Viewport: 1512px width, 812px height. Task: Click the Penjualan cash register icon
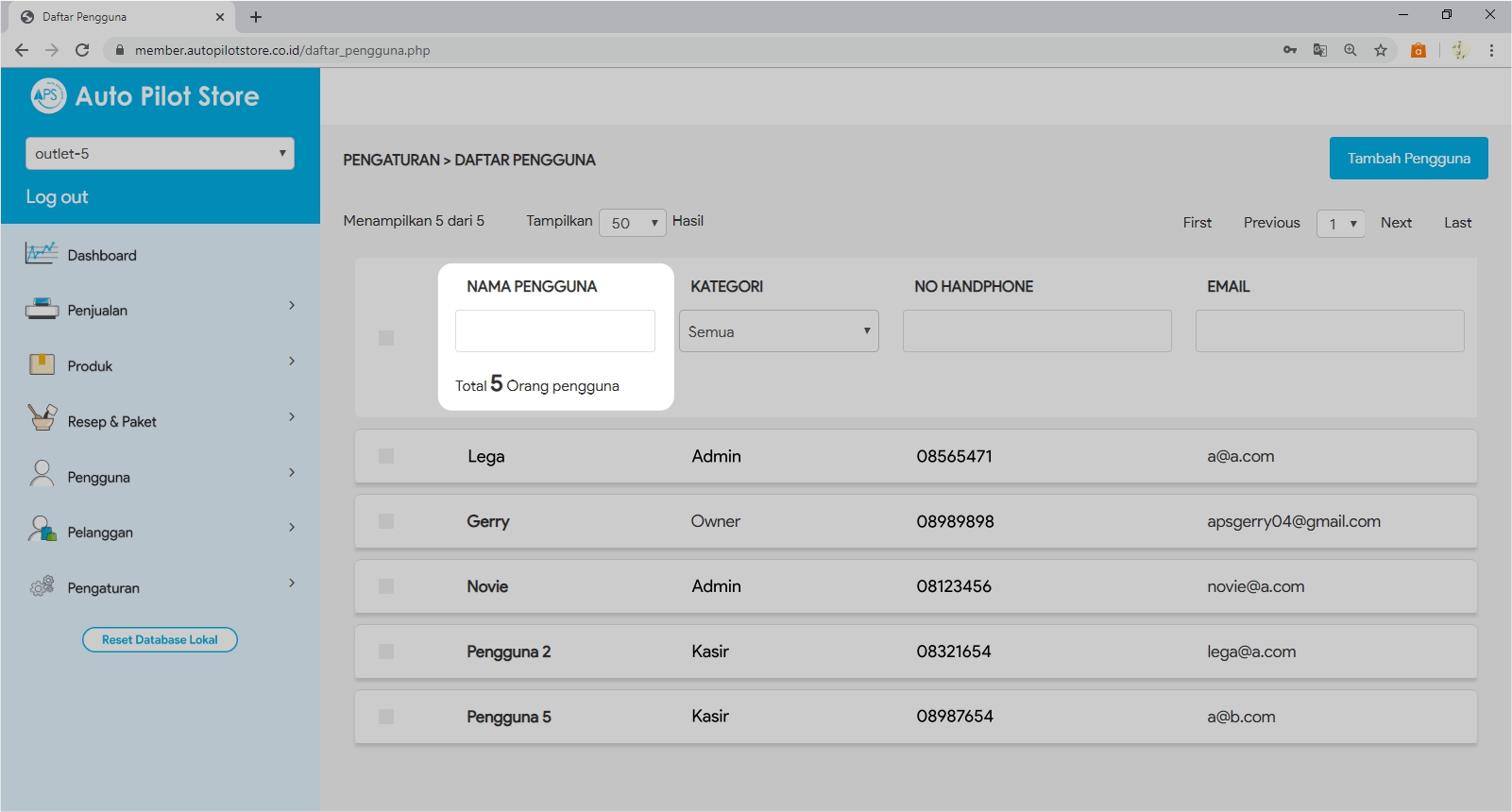coord(42,309)
